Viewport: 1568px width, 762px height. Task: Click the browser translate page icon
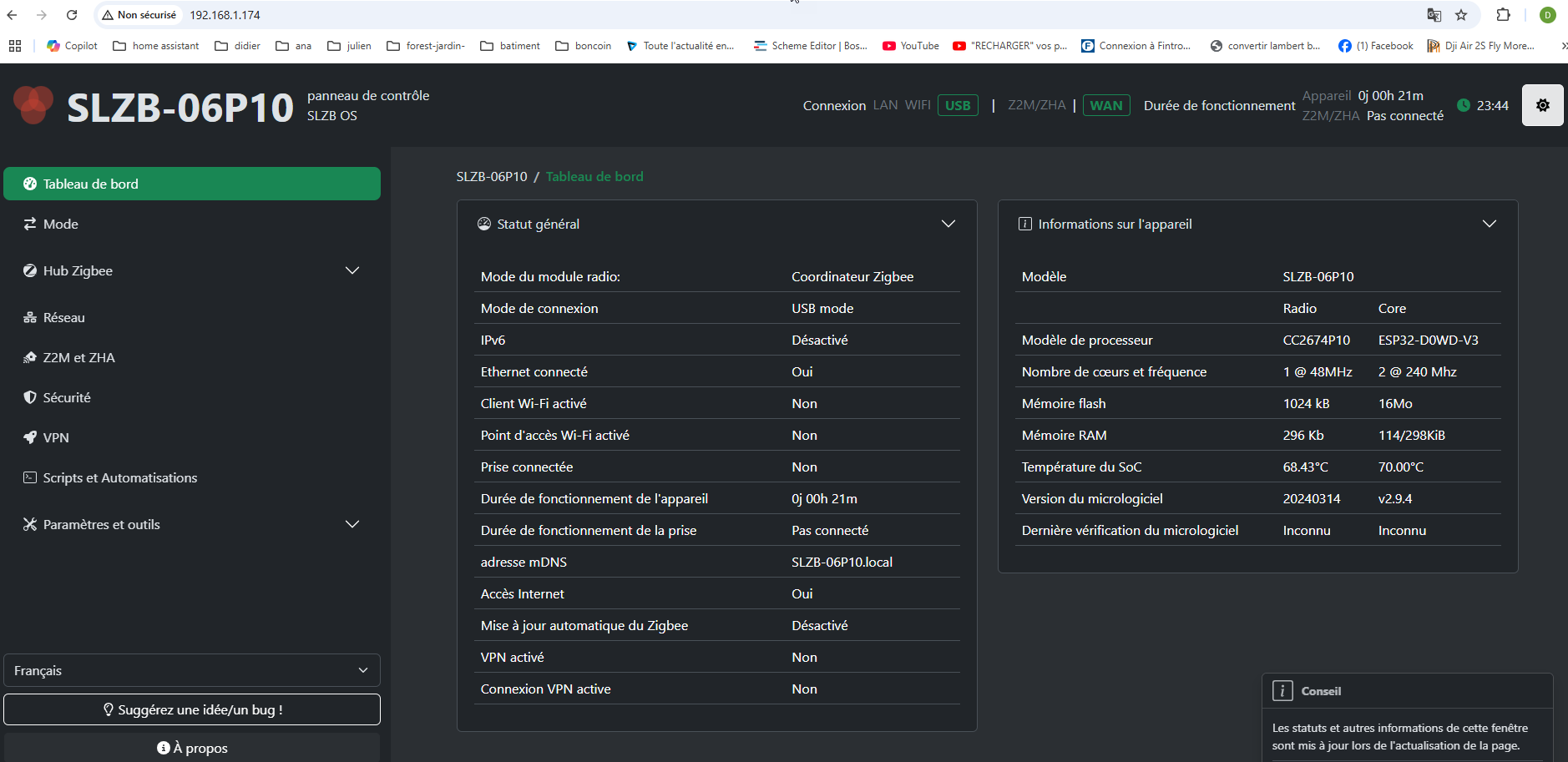[x=1434, y=15]
